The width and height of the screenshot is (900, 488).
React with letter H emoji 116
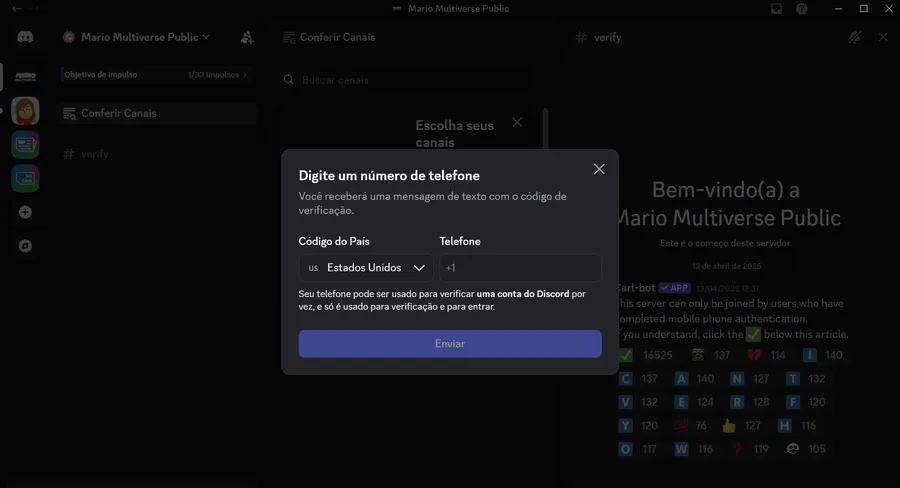tap(797, 426)
